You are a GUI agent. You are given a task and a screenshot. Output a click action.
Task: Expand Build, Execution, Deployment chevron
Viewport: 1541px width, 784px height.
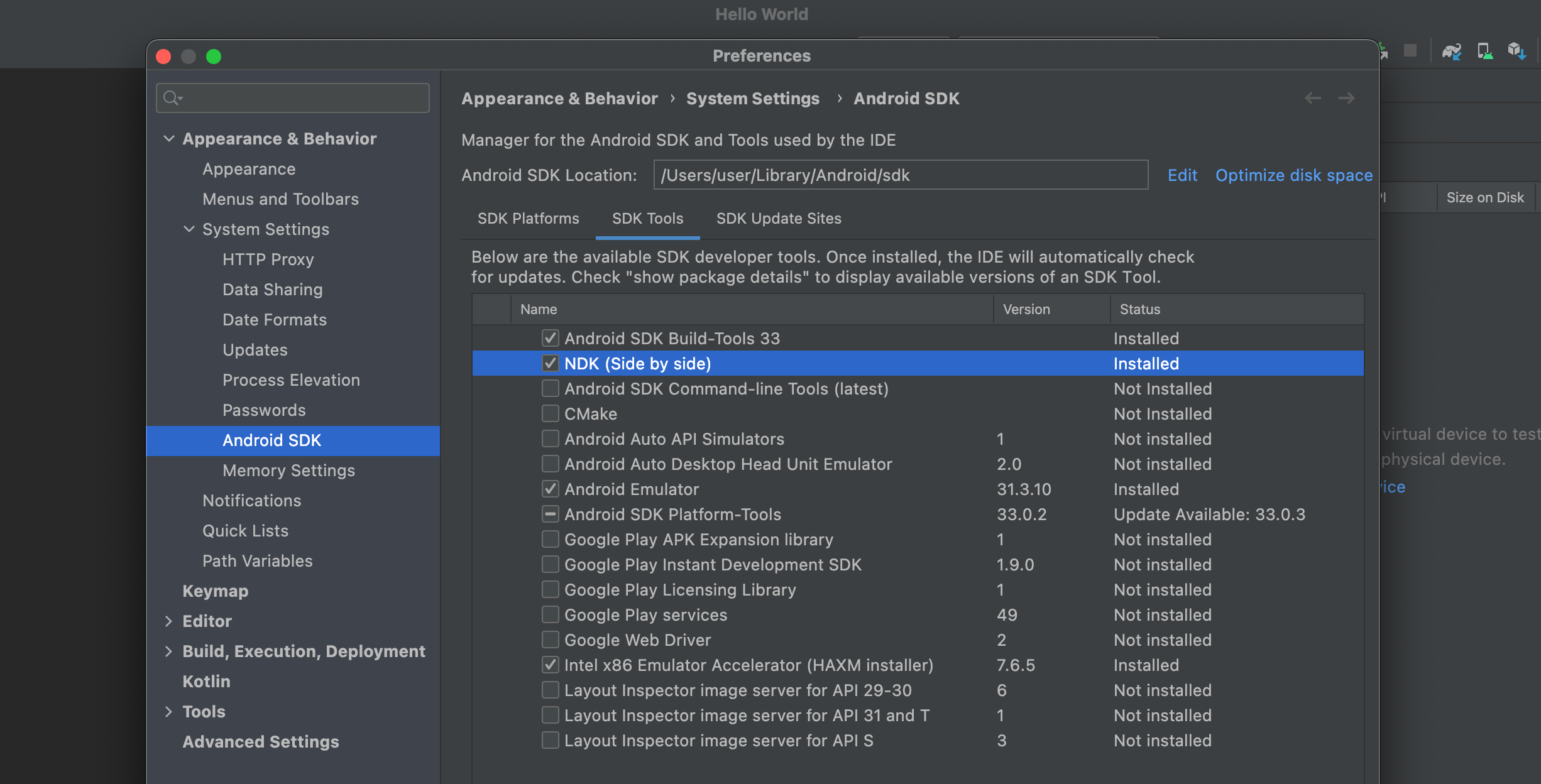coord(168,651)
